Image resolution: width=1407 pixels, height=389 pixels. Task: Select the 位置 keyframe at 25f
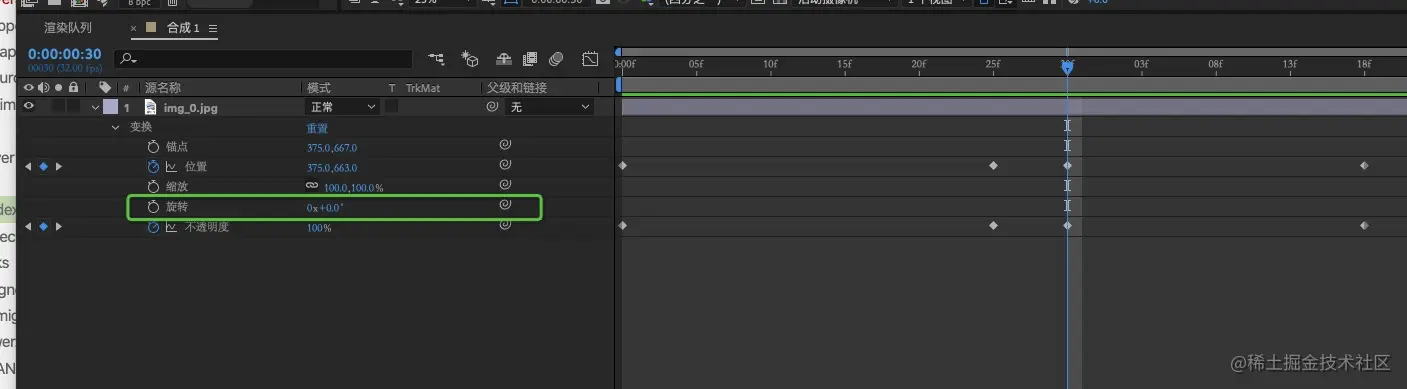tap(993, 166)
